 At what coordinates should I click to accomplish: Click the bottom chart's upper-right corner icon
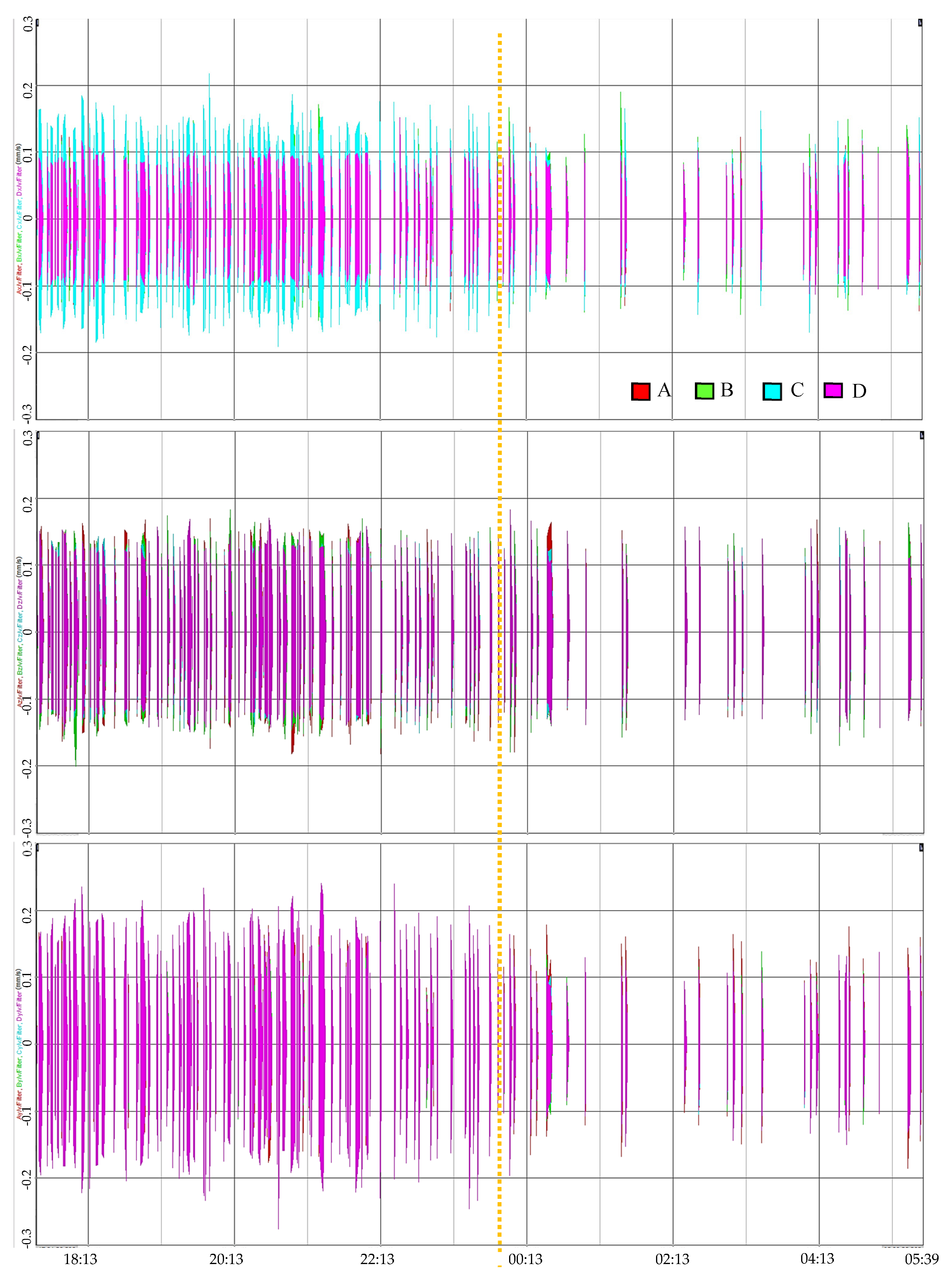(921, 847)
